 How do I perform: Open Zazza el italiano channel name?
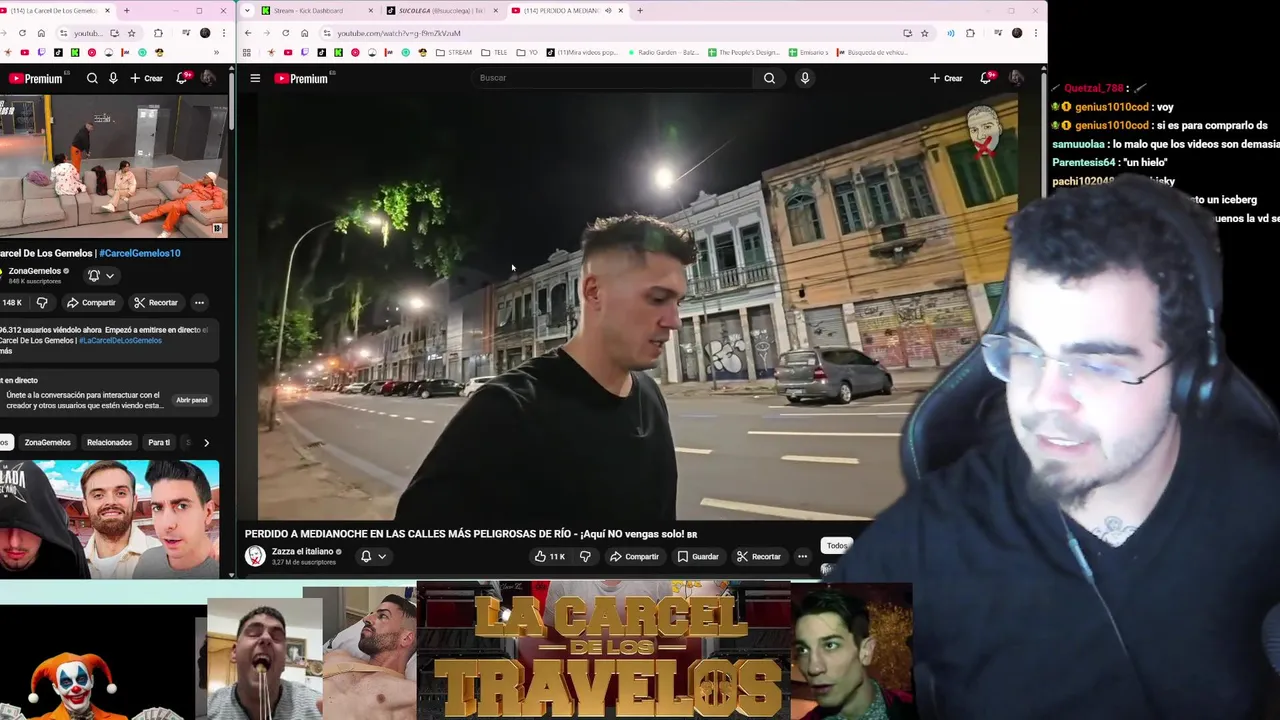tap(302, 551)
